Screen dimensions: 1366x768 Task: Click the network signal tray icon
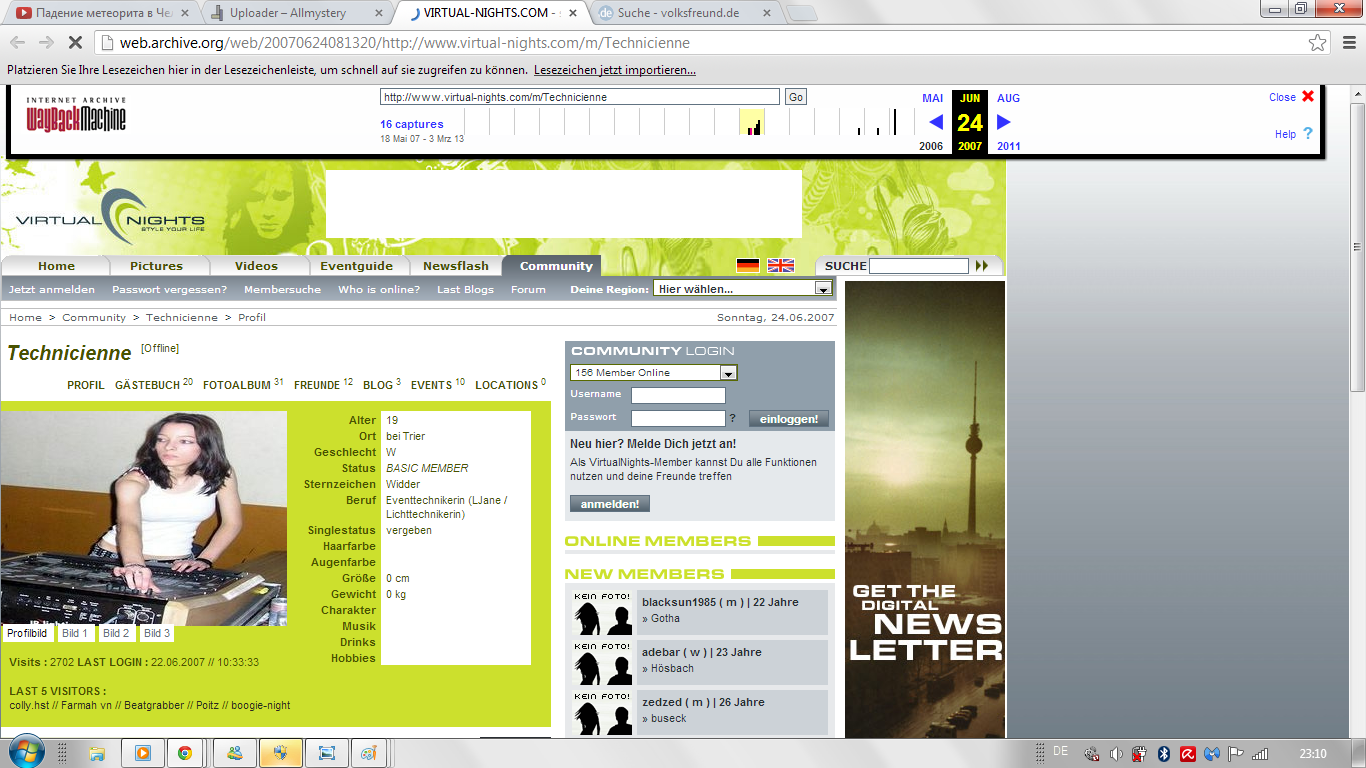[x=1260, y=754]
